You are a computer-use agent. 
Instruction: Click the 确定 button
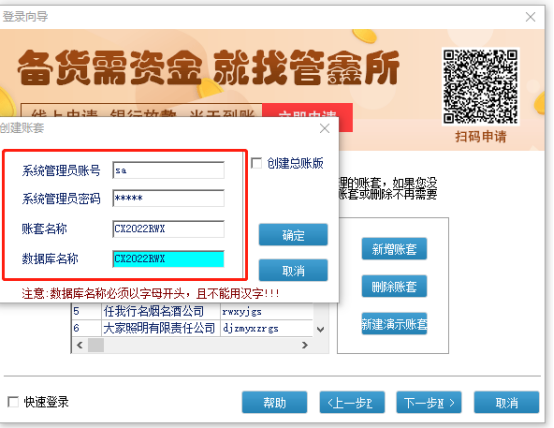coord(293,235)
